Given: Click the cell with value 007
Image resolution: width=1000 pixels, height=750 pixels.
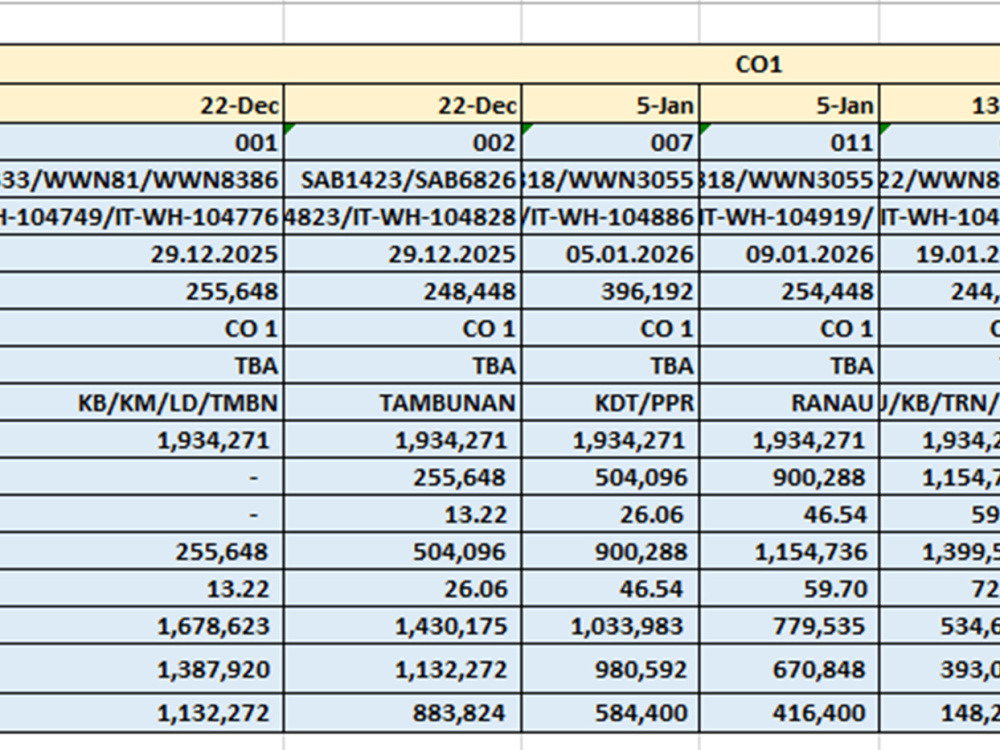Looking at the screenshot, I should click(610, 142).
